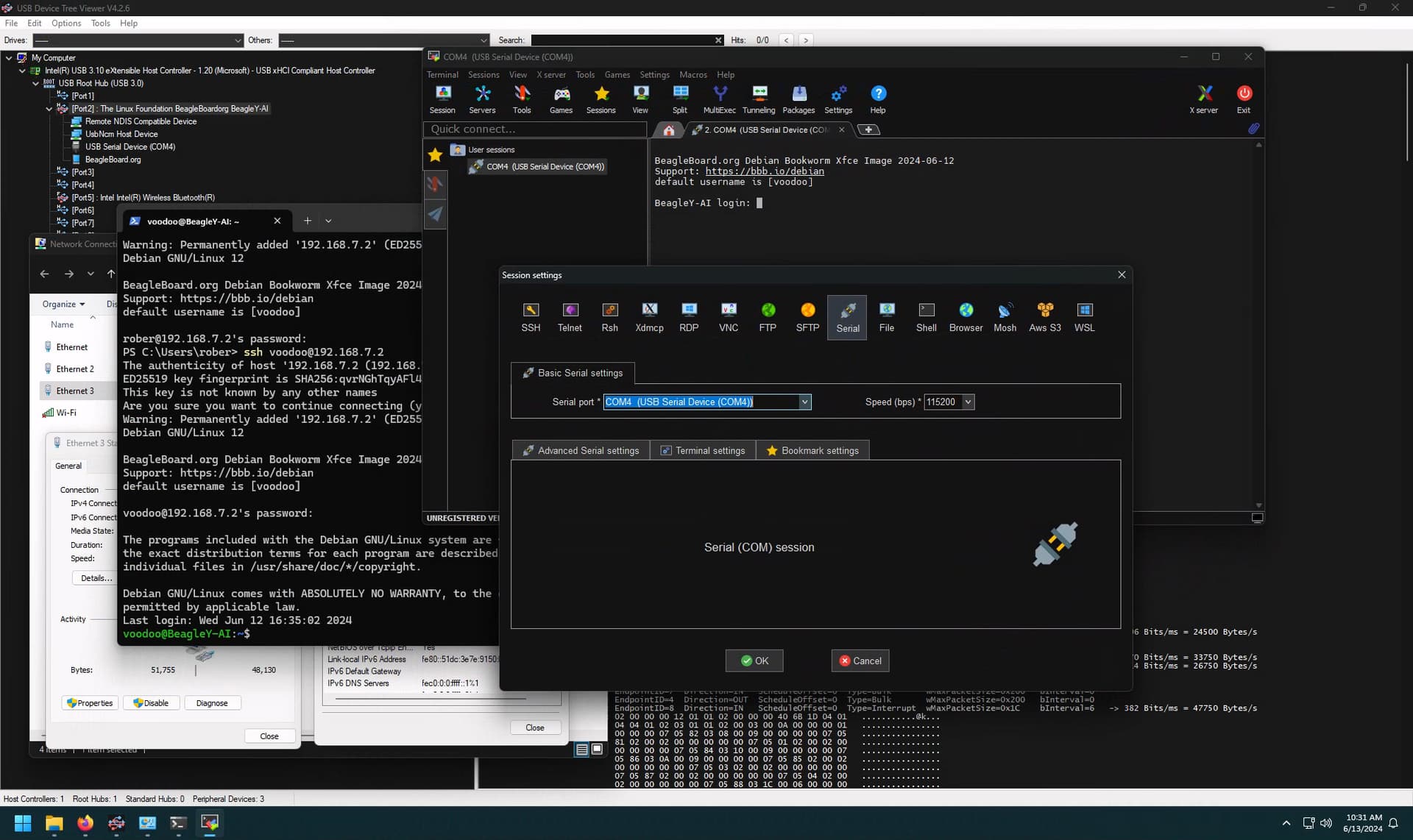Open the Windows Start menu
Viewport: 1413px width, 840px height.
pyautogui.click(x=23, y=823)
